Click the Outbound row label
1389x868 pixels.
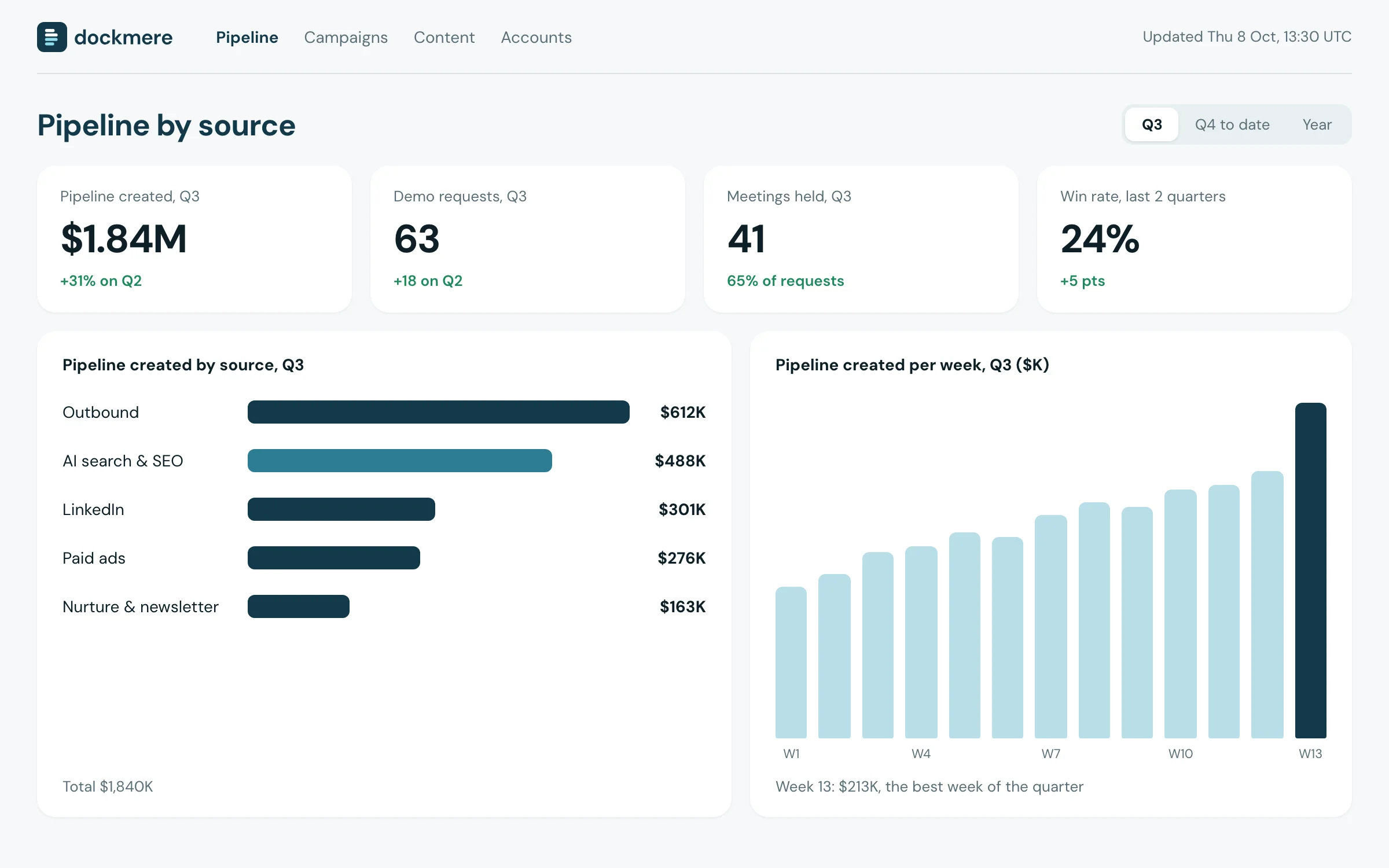[101, 412]
